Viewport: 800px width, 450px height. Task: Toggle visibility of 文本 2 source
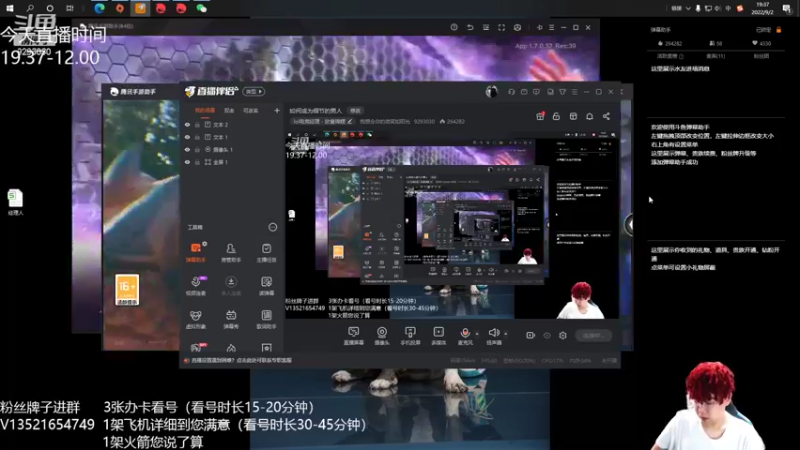click(x=187, y=124)
